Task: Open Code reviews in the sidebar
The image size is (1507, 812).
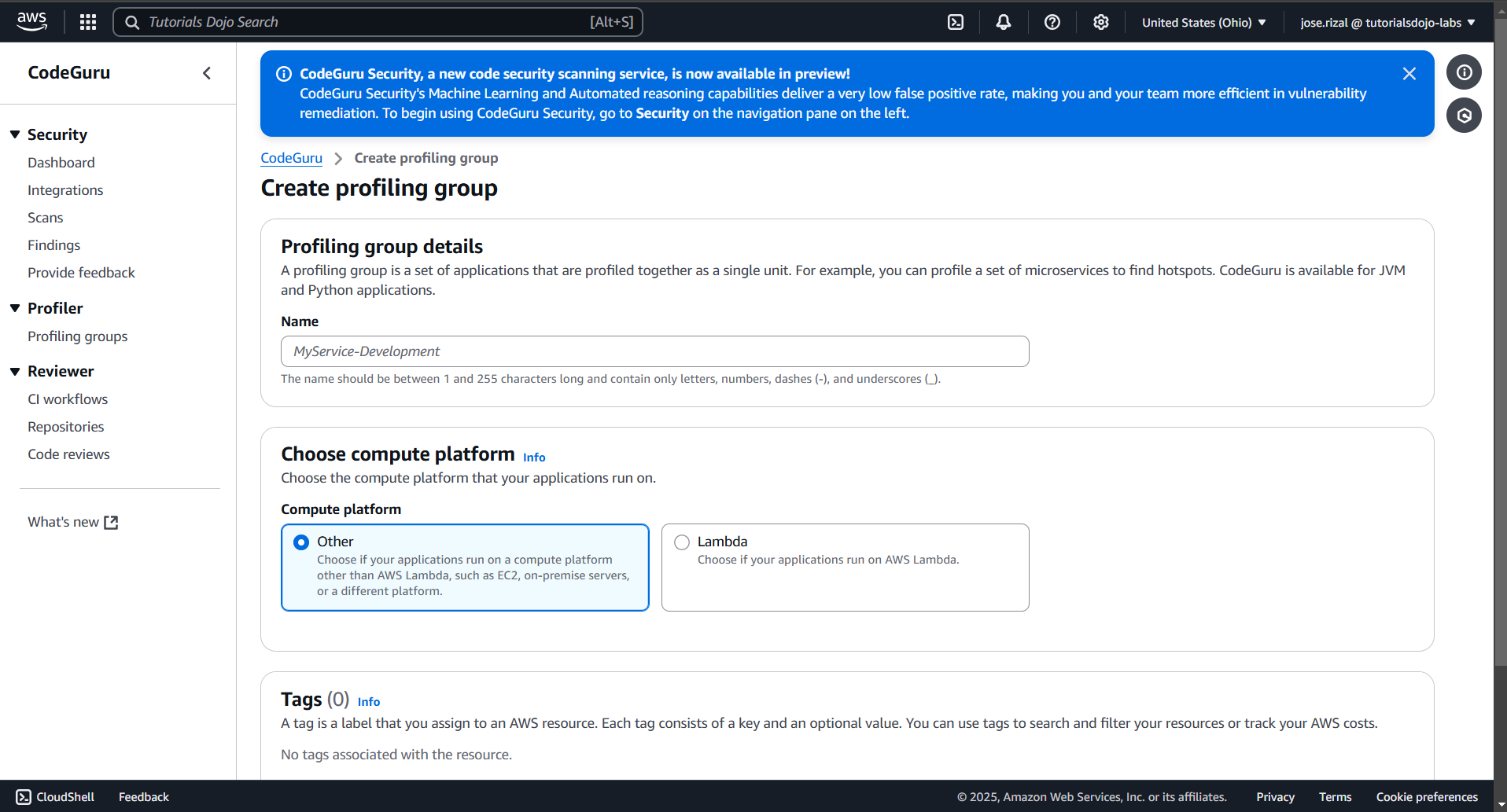Action: (69, 454)
